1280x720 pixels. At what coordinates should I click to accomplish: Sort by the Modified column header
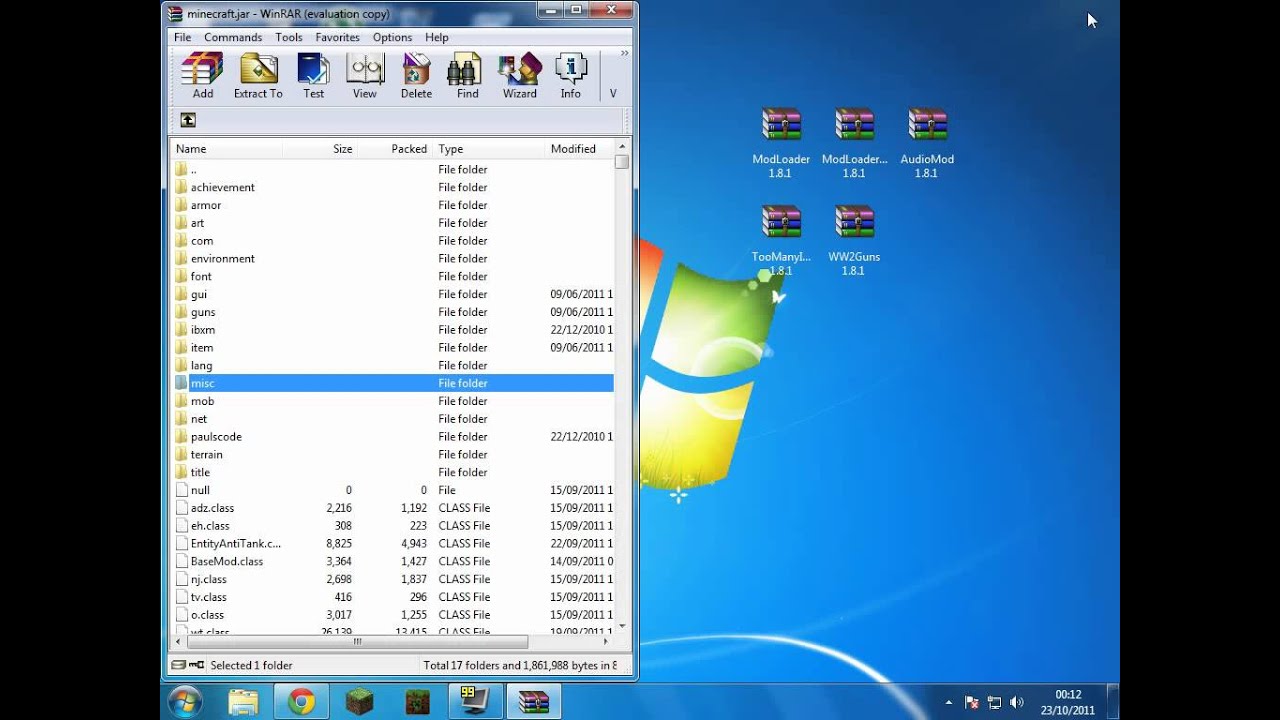[580, 149]
